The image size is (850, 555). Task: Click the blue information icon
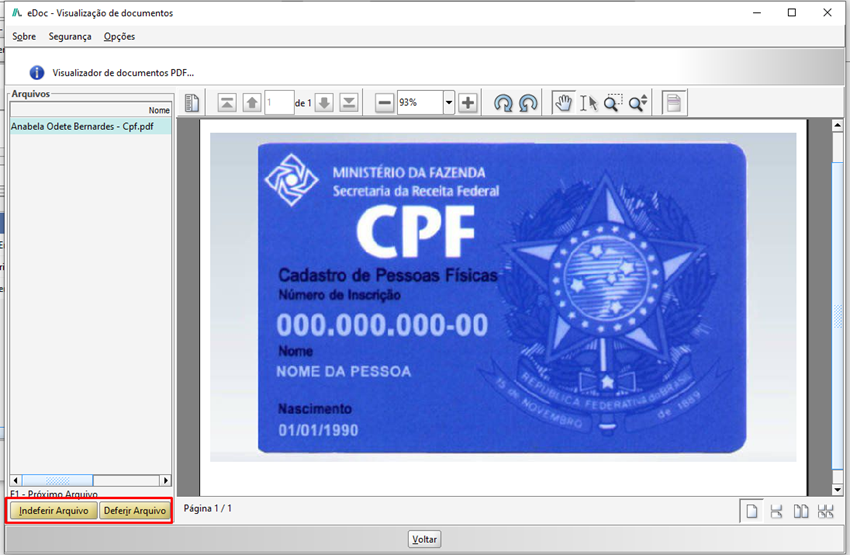point(37,73)
